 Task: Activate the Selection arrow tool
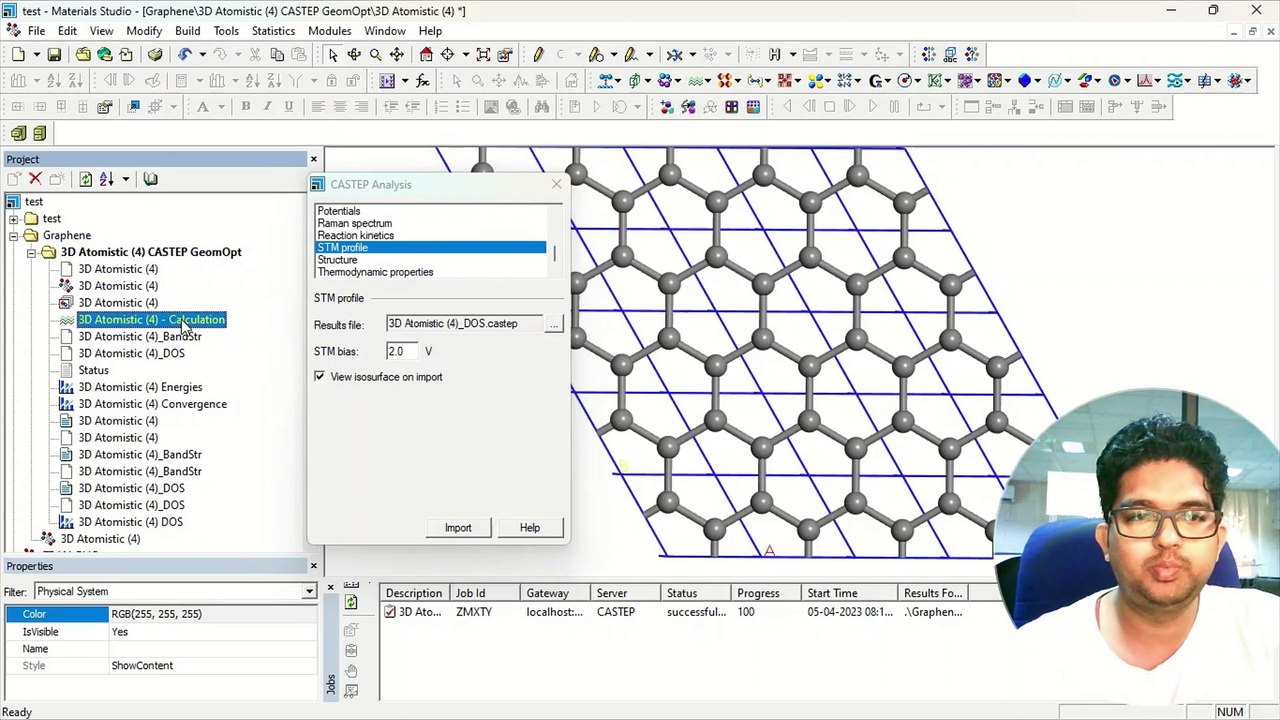click(332, 55)
